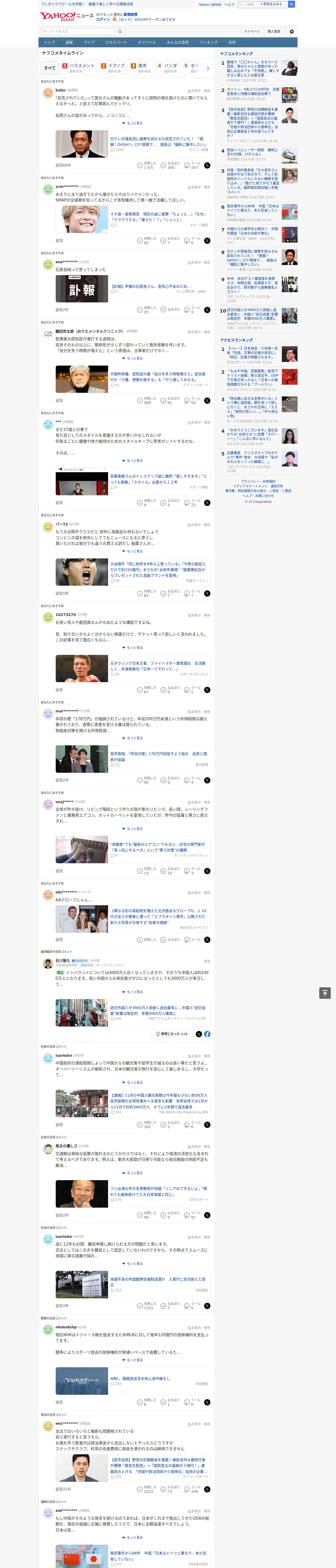
Task: Click なるほど reaction on 10273270's comment
Action: [170, 690]
